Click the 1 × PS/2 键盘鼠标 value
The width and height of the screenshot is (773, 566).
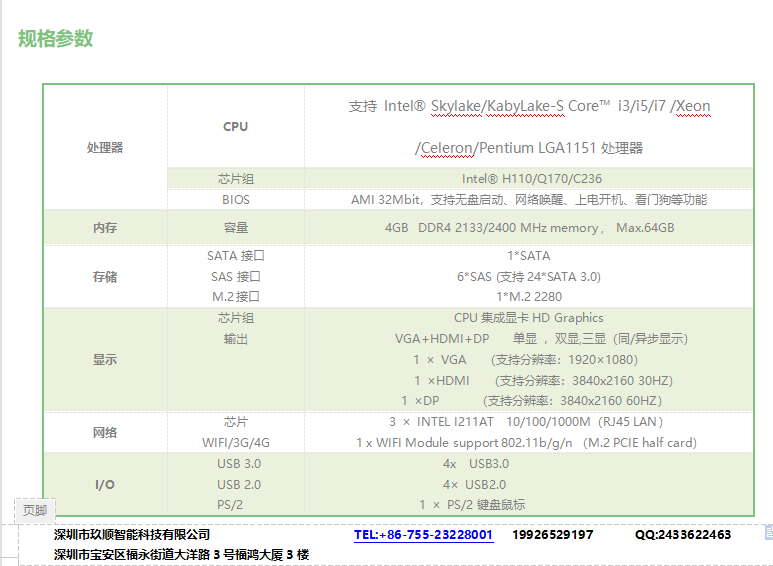point(472,505)
